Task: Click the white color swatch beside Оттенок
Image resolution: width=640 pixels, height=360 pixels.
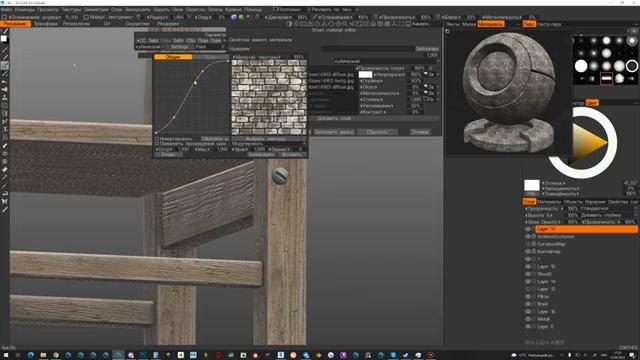Action: pyautogui.click(x=532, y=185)
